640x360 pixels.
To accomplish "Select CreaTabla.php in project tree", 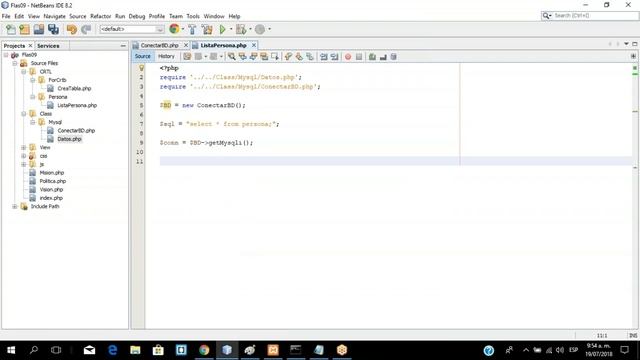I will 74,88.
